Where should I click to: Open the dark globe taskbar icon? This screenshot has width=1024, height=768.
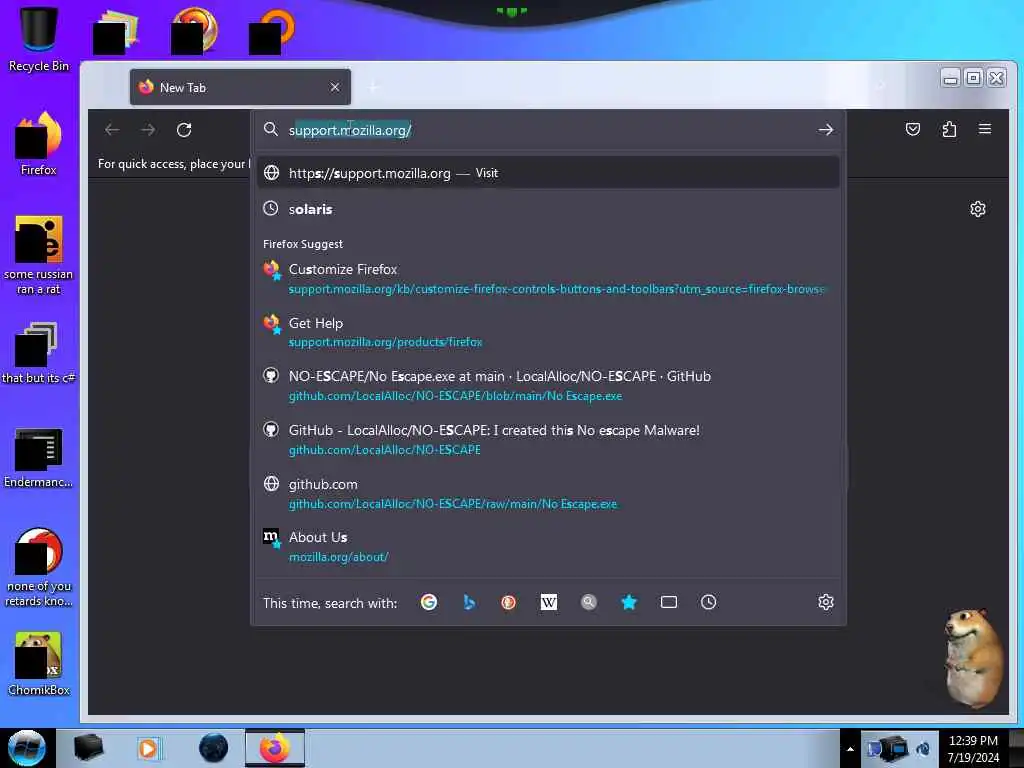click(214, 748)
